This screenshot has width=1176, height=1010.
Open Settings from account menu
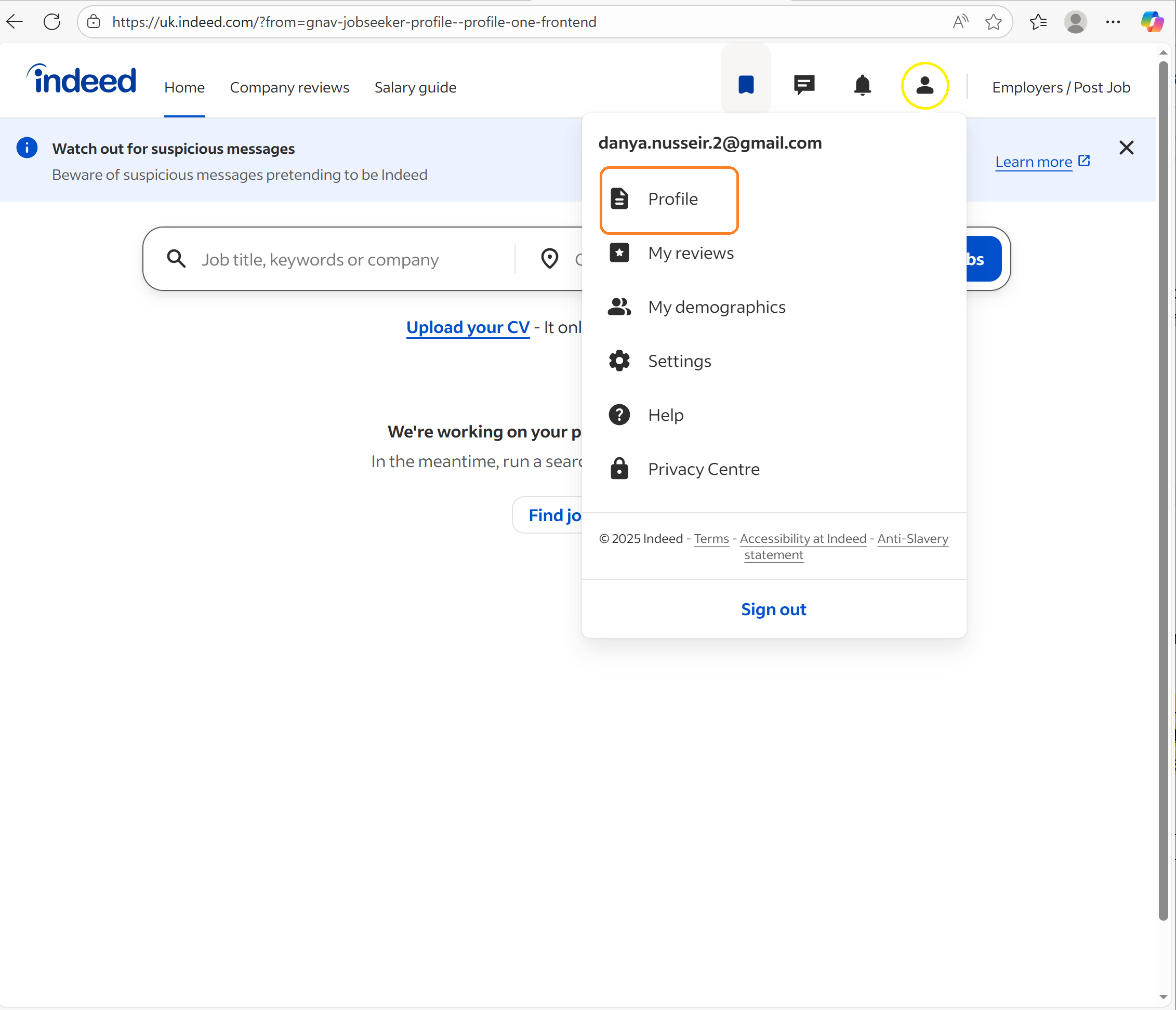(x=774, y=361)
